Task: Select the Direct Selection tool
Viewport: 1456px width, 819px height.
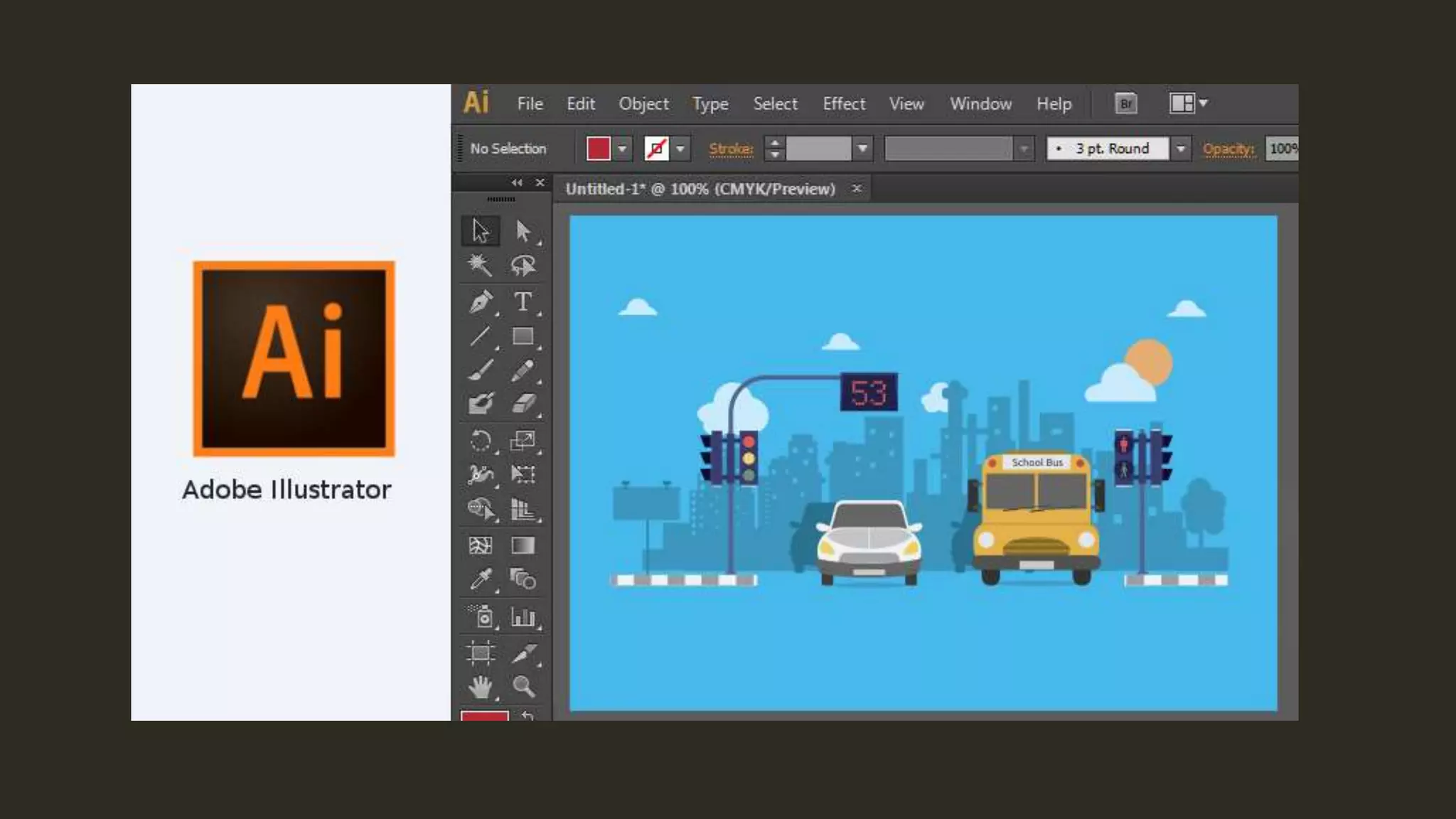Action: [x=523, y=231]
